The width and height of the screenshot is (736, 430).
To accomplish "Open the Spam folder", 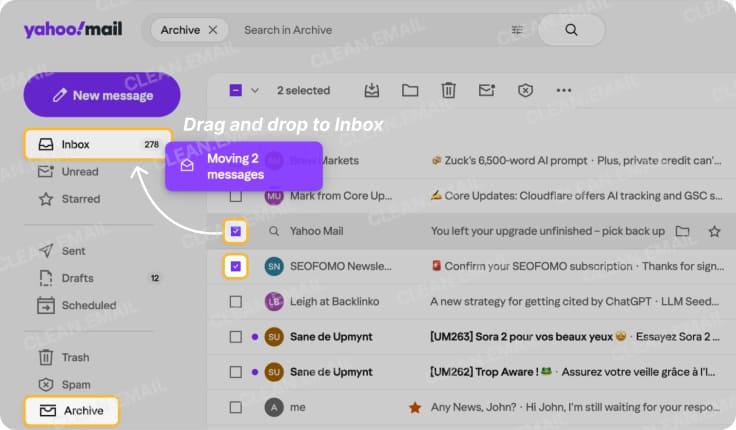I will pos(76,384).
